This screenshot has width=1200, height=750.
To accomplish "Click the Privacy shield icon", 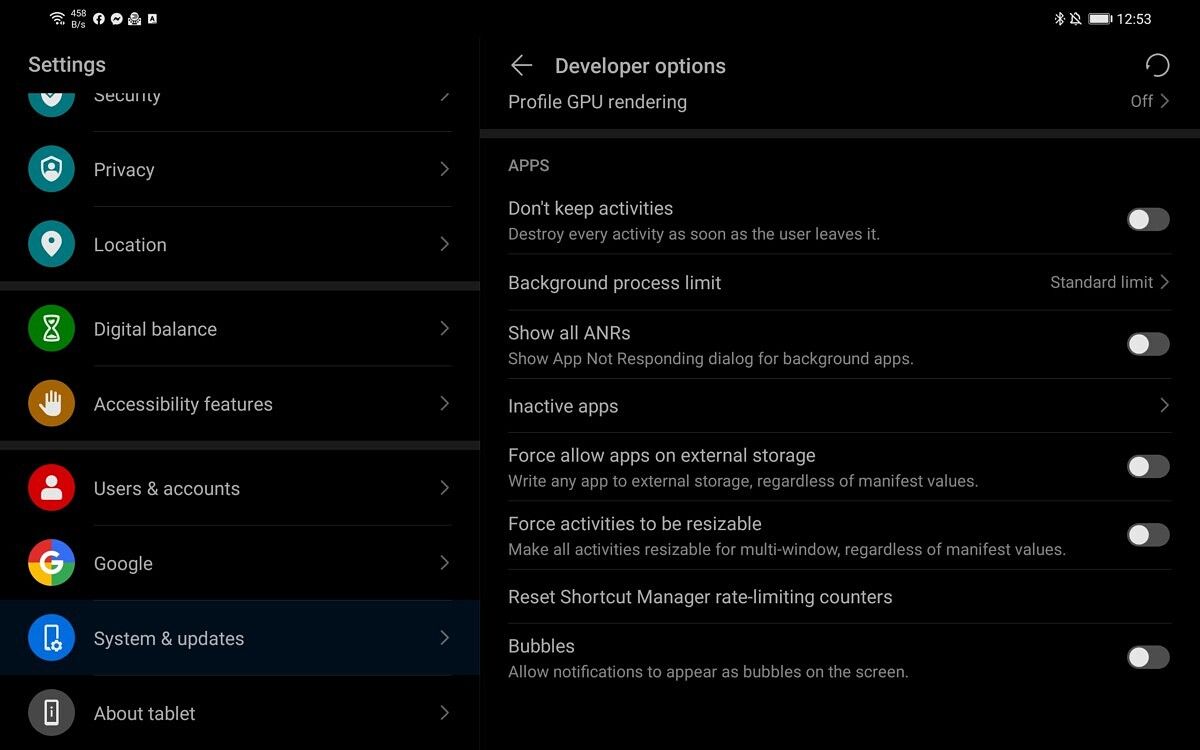I will [51, 169].
